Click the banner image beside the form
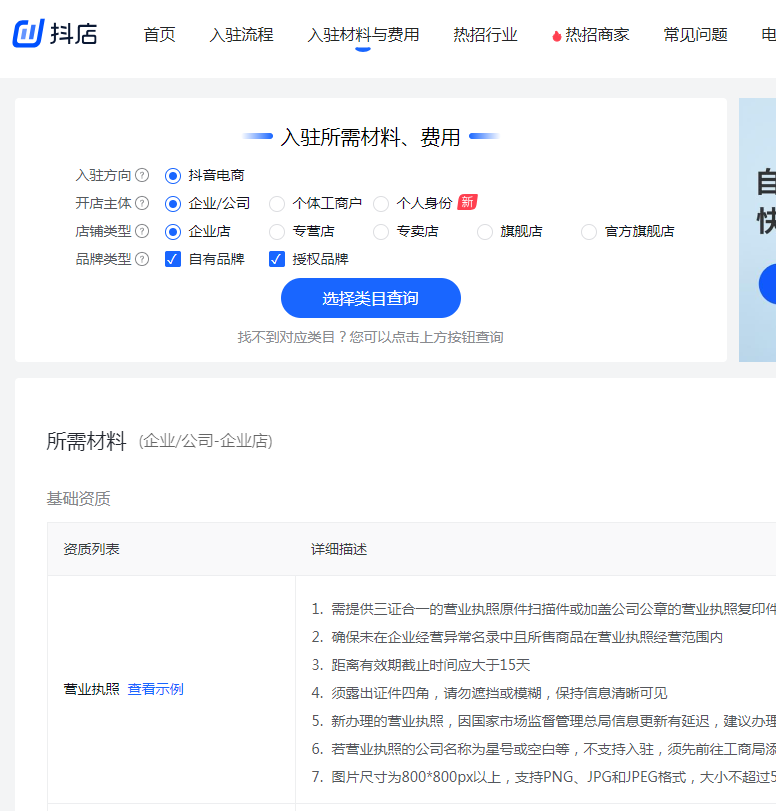The height and width of the screenshot is (811, 776). click(757, 230)
